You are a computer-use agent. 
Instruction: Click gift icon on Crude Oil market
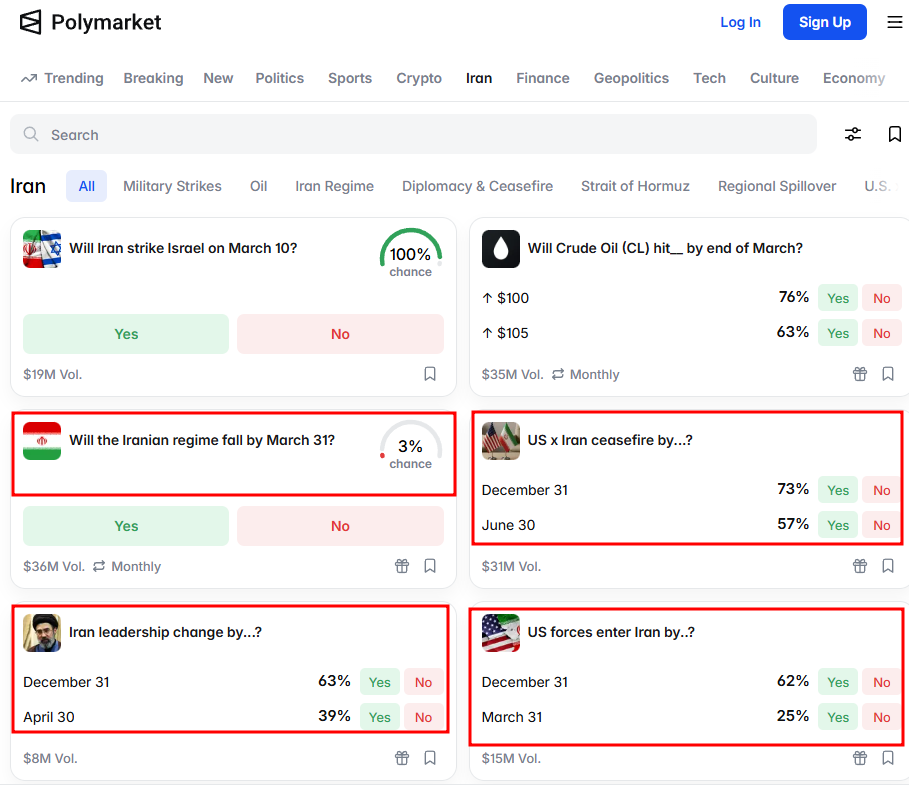pyautogui.click(x=860, y=374)
